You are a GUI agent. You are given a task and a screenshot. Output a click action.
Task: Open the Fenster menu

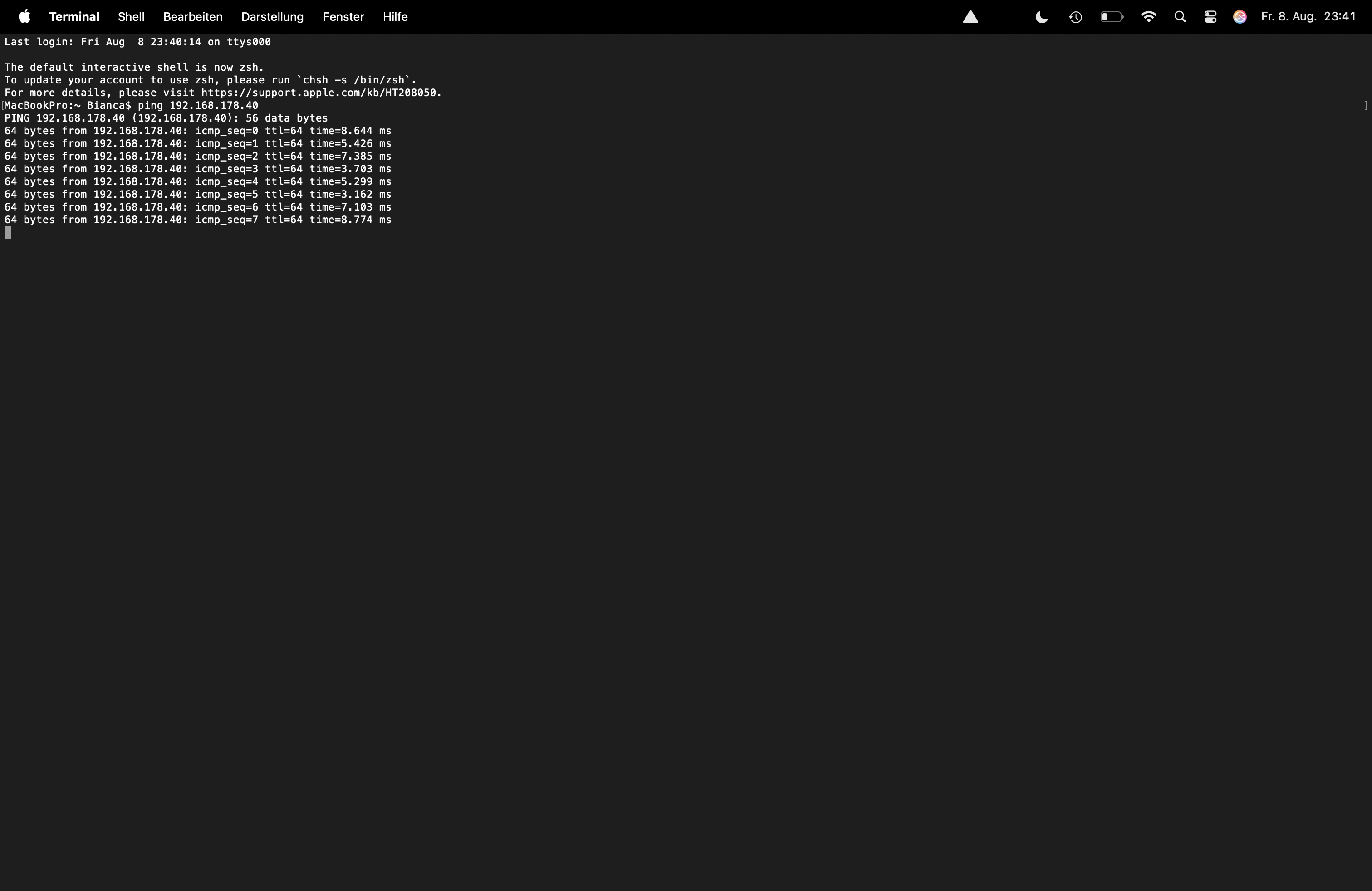343,17
